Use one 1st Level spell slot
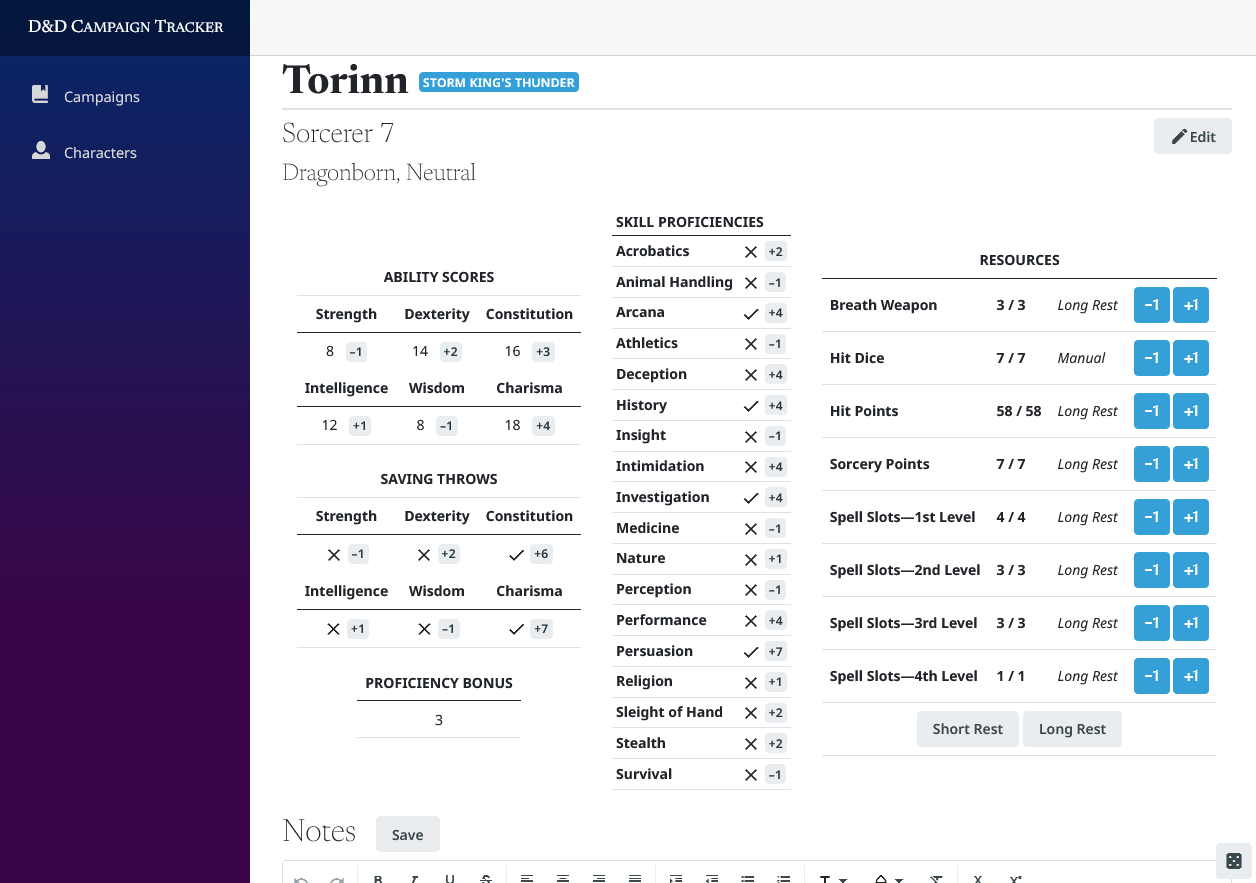 click(x=1151, y=517)
